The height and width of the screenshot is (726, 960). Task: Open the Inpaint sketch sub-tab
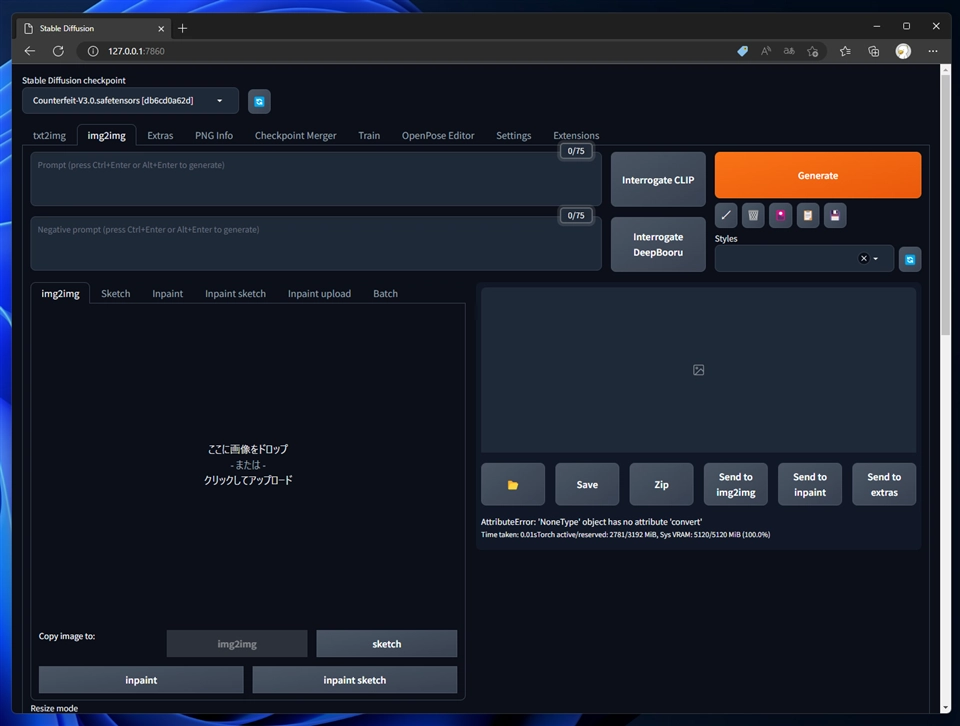[236, 294]
